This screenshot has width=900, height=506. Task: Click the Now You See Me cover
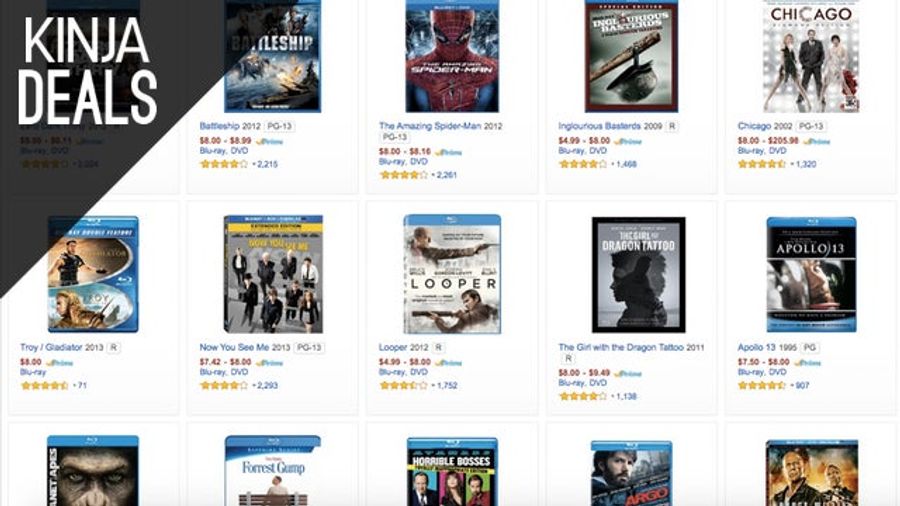273,274
